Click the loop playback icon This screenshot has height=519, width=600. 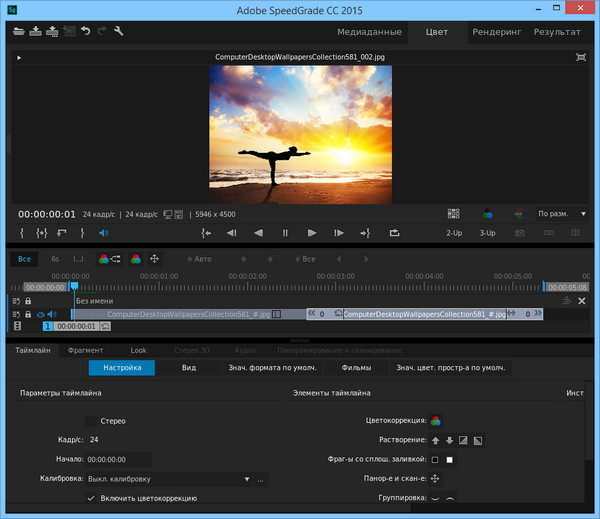click(394, 233)
